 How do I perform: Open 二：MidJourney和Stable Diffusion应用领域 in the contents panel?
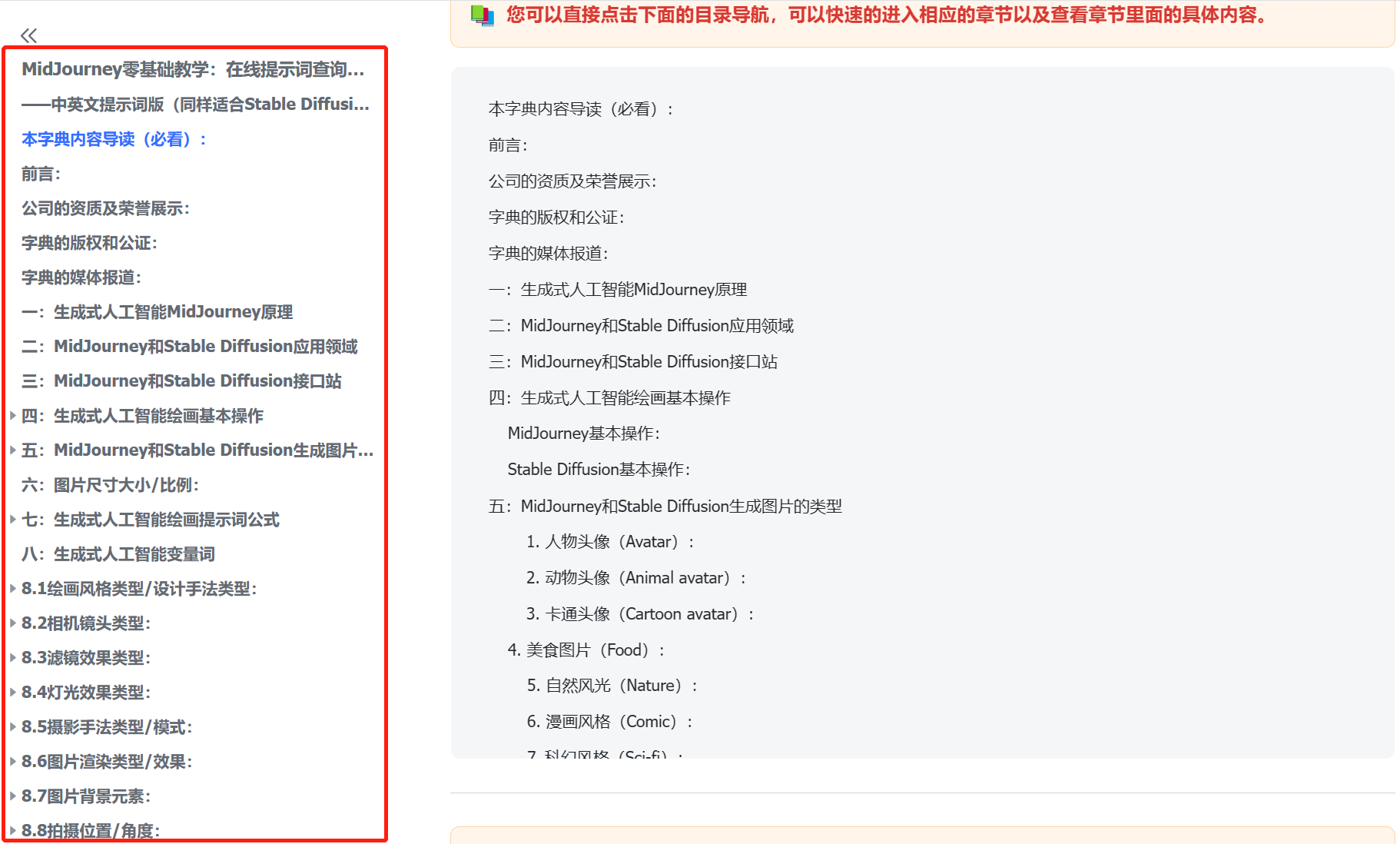coord(642,326)
